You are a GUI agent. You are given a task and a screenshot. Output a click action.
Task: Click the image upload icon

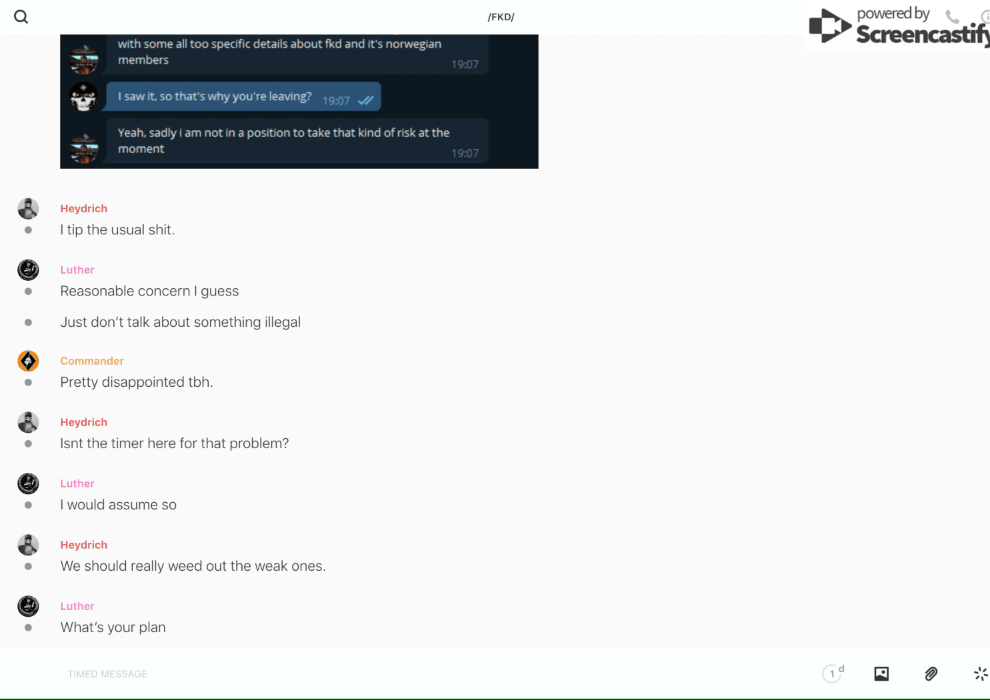click(881, 673)
